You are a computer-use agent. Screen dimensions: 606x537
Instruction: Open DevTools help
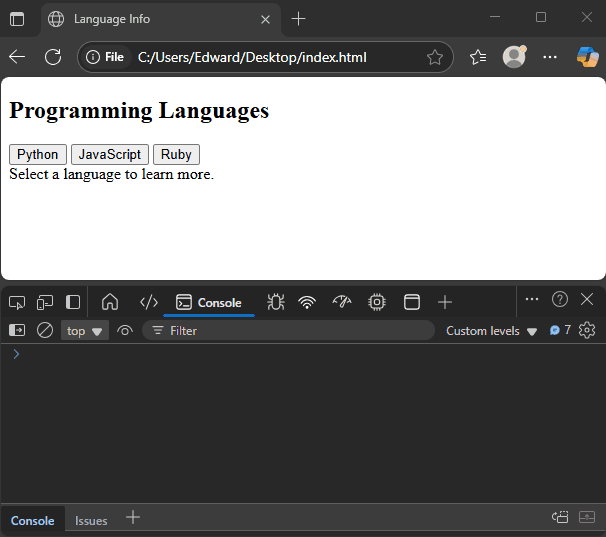tap(560, 299)
